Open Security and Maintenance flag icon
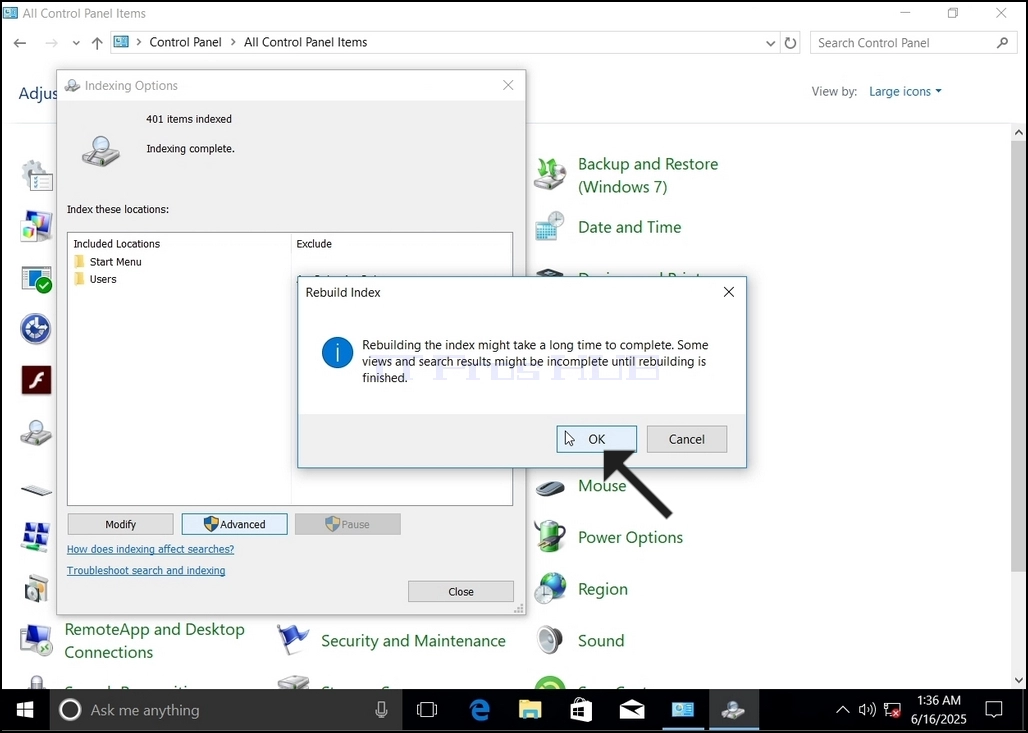1028x733 pixels. (x=292, y=640)
